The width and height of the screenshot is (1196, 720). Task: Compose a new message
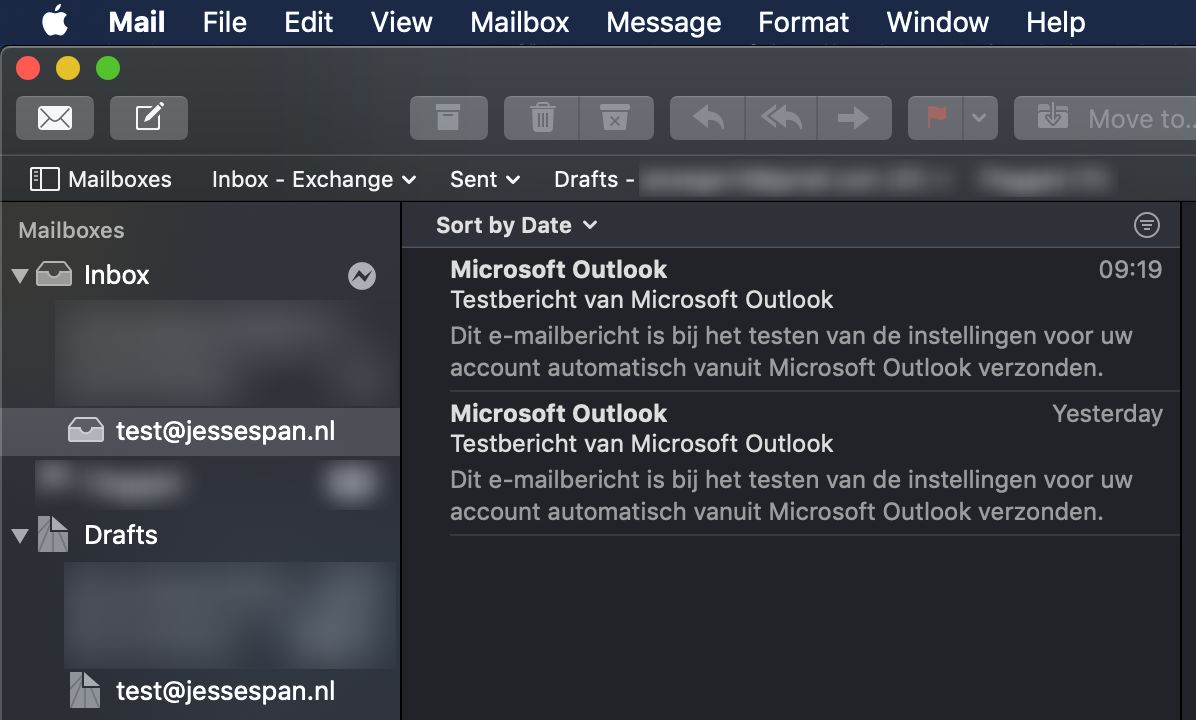pyautogui.click(x=149, y=118)
